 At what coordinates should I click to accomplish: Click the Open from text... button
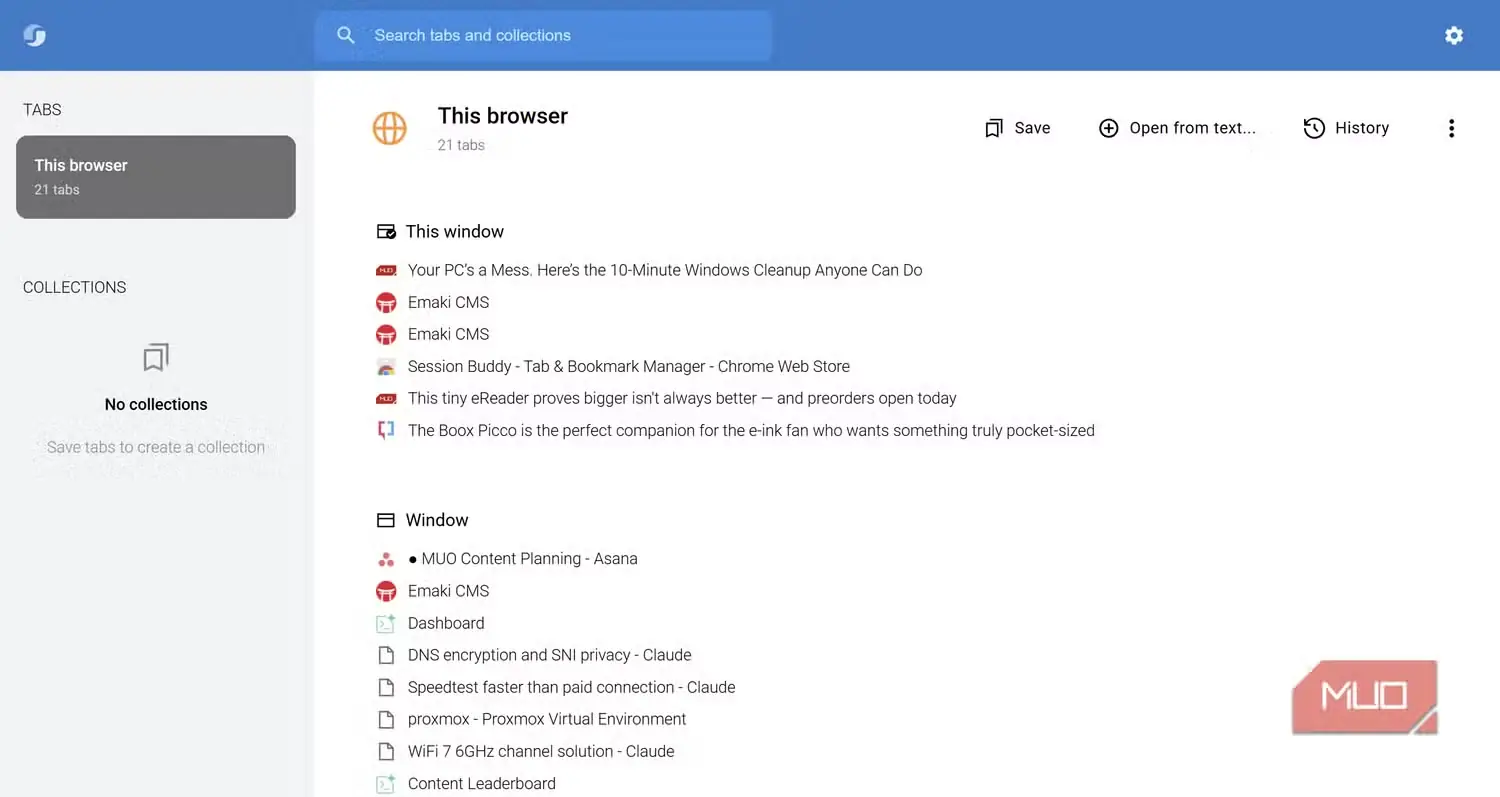coord(1177,128)
